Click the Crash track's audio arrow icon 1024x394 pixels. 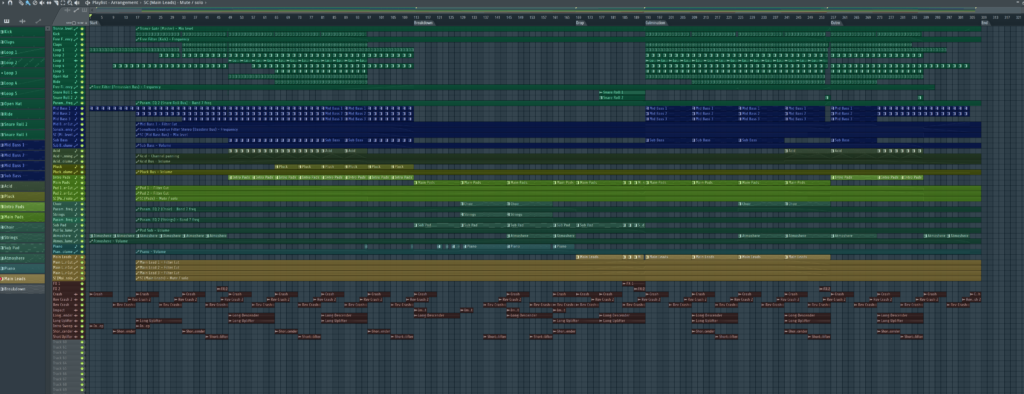coord(76,294)
